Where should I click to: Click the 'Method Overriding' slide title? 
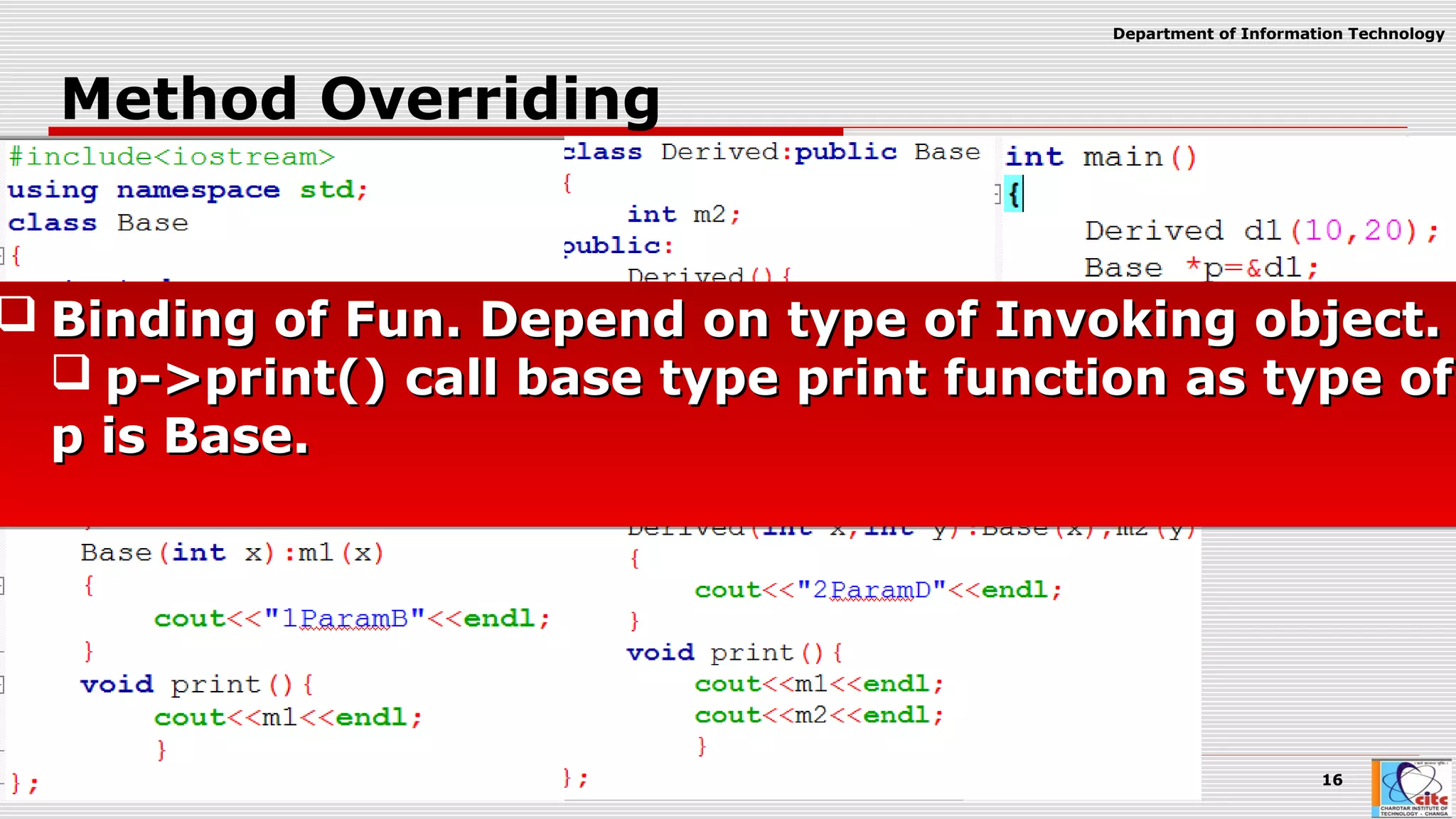tap(360, 99)
